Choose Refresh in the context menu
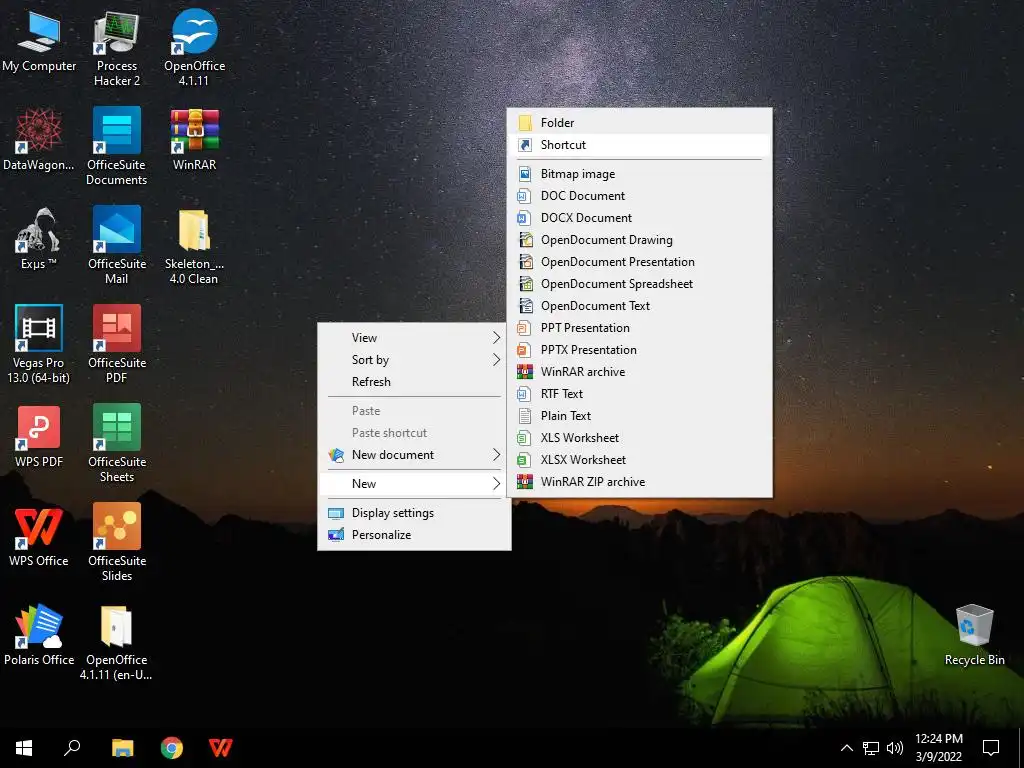 click(414, 382)
